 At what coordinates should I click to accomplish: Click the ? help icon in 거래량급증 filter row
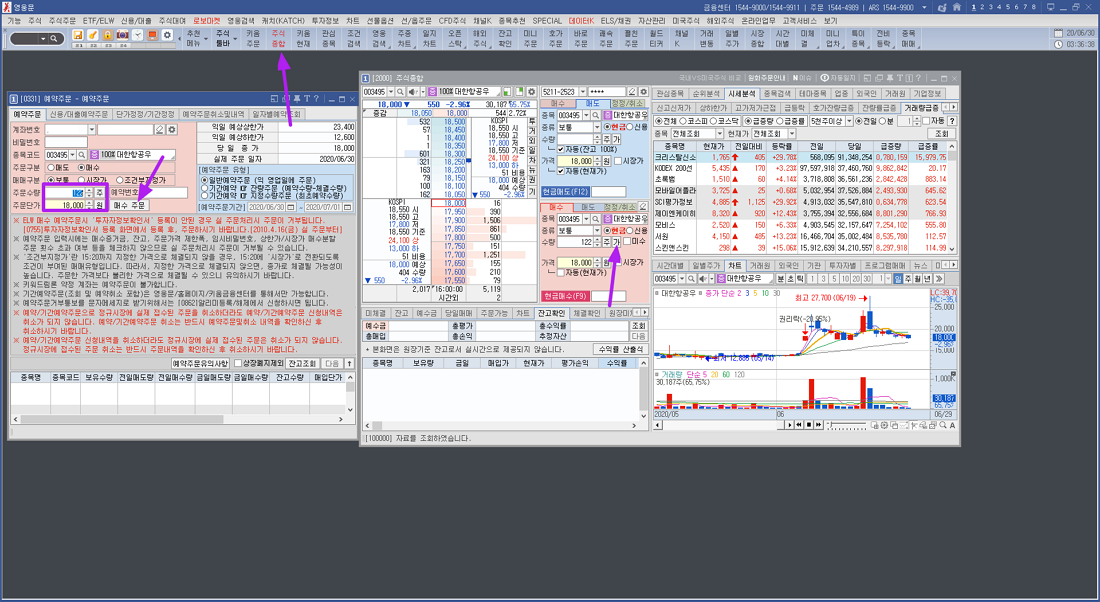click(952, 121)
